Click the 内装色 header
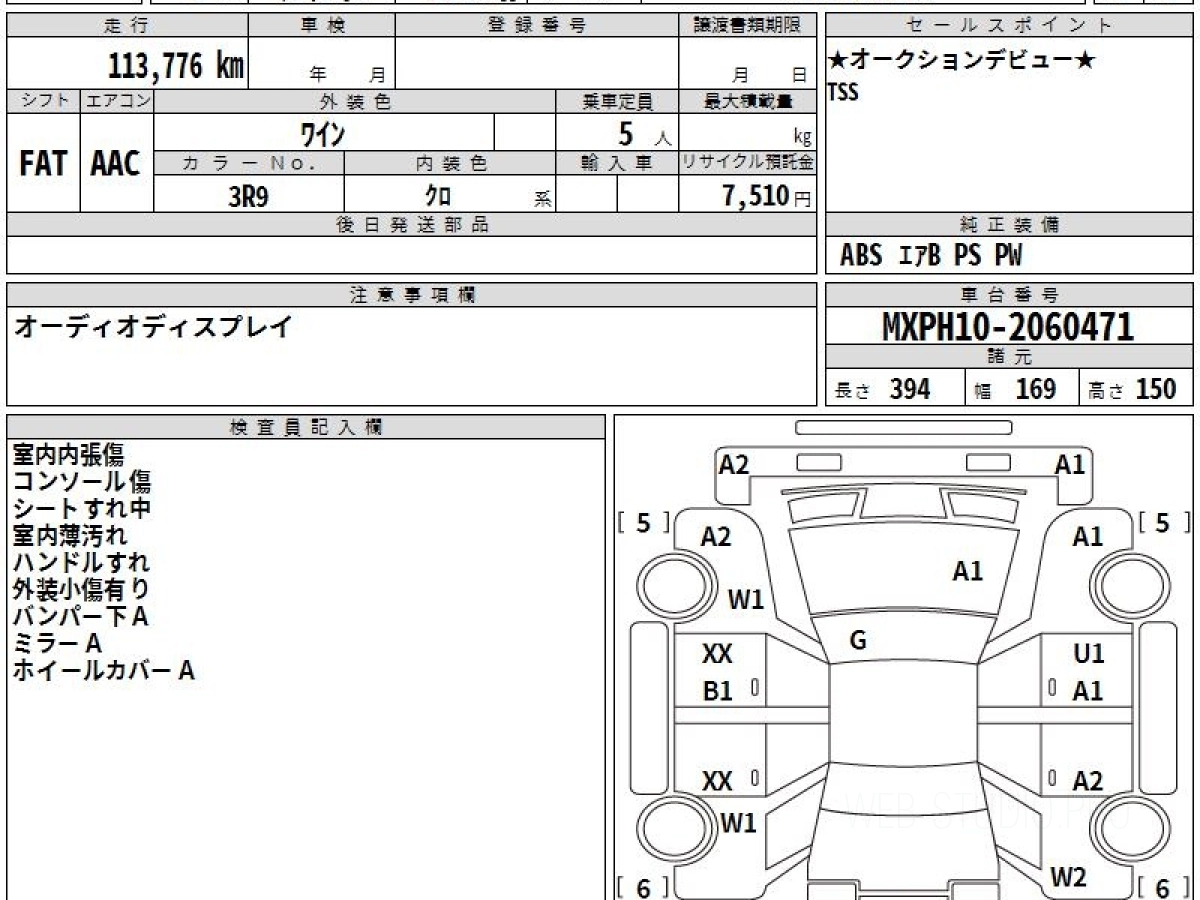Screen dimensions: 1200x900 (450, 163)
